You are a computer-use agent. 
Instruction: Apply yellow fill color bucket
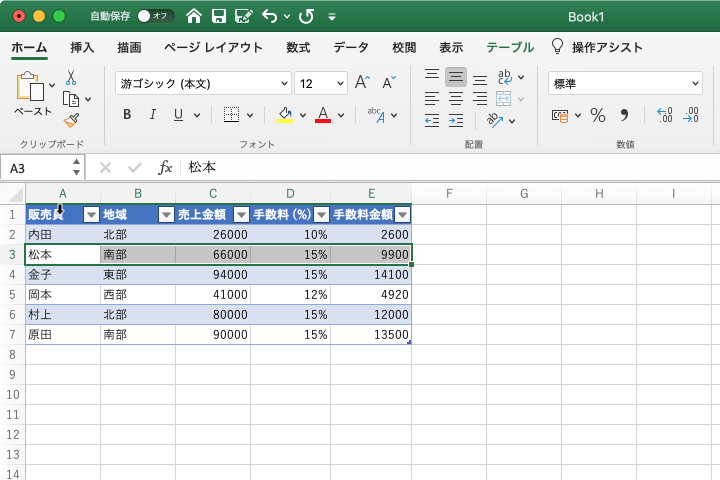[285, 114]
